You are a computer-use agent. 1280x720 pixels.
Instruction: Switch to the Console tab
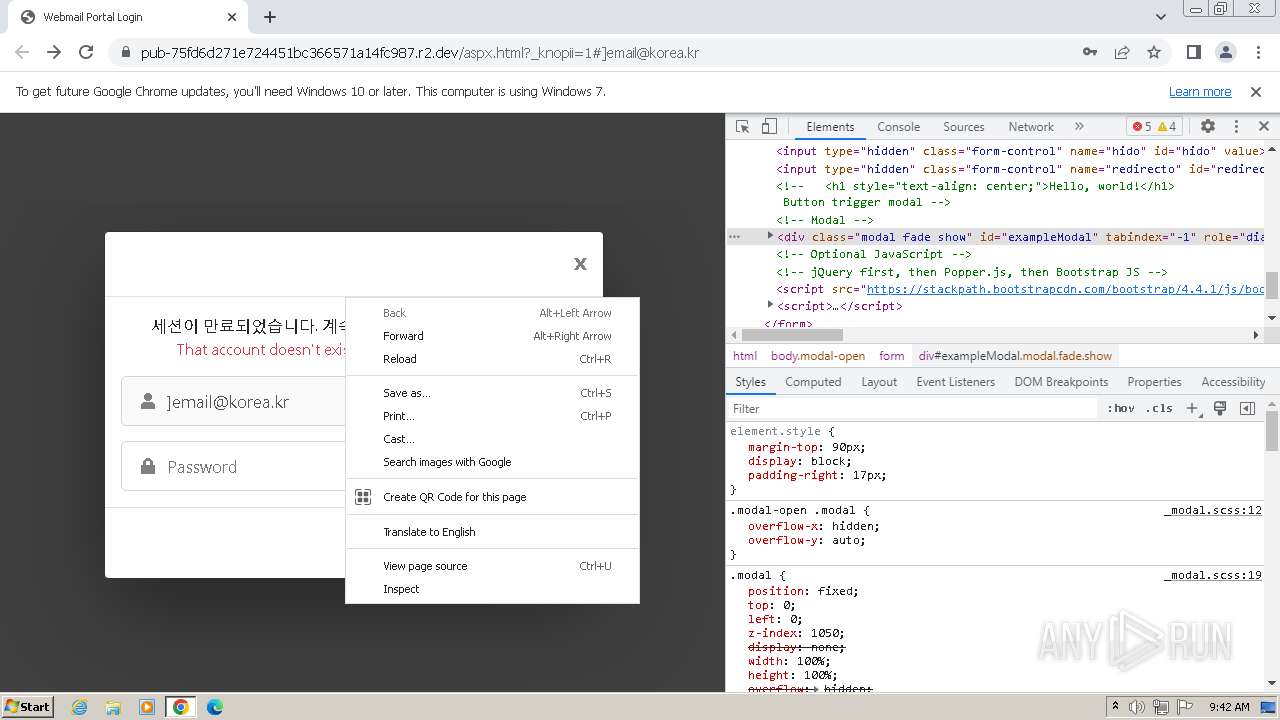tap(898, 127)
